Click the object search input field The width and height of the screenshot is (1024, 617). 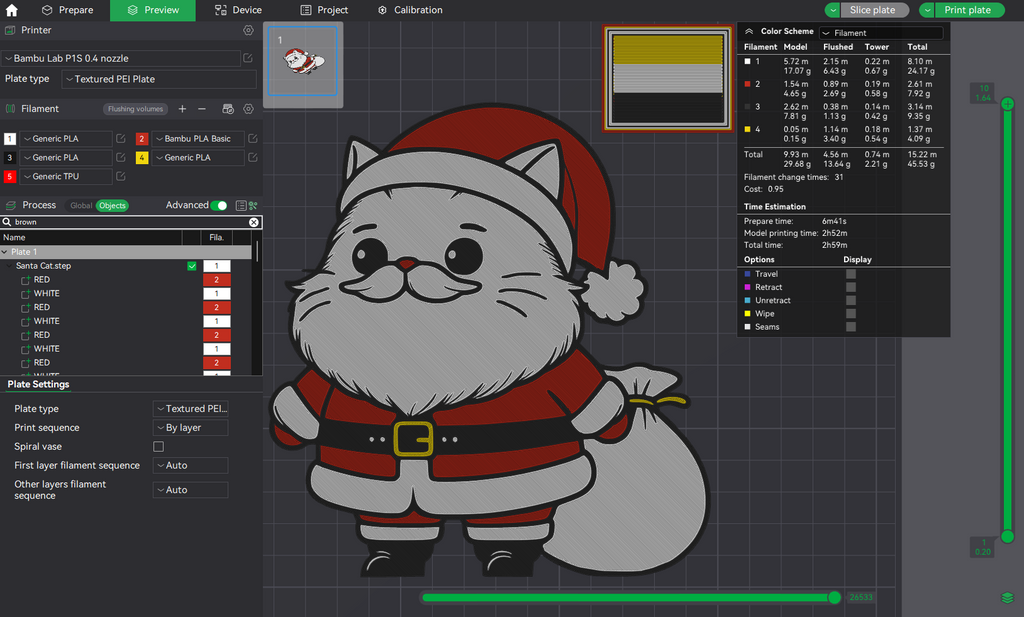(131, 223)
